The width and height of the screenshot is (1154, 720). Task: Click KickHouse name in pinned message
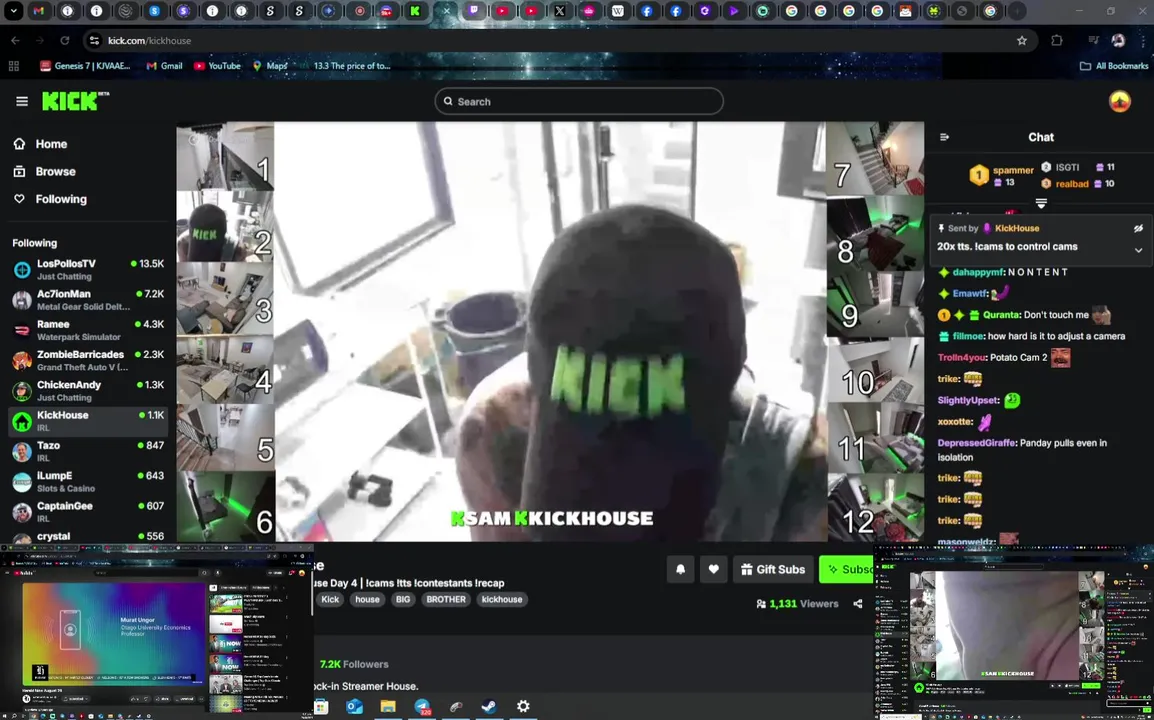1016,228
